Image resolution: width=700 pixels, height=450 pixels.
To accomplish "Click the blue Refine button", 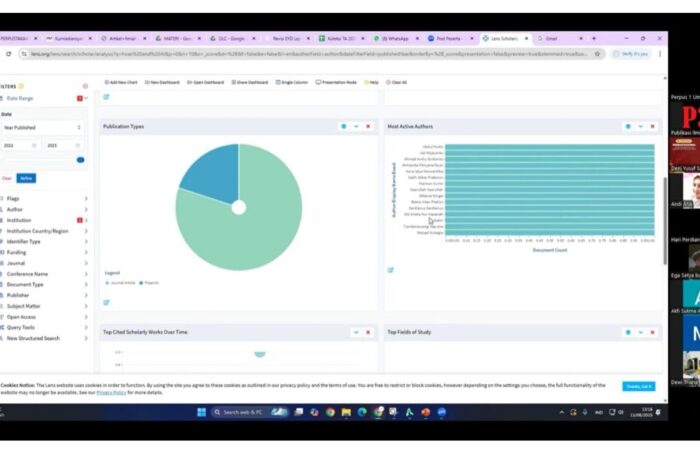I will [26, 178].
